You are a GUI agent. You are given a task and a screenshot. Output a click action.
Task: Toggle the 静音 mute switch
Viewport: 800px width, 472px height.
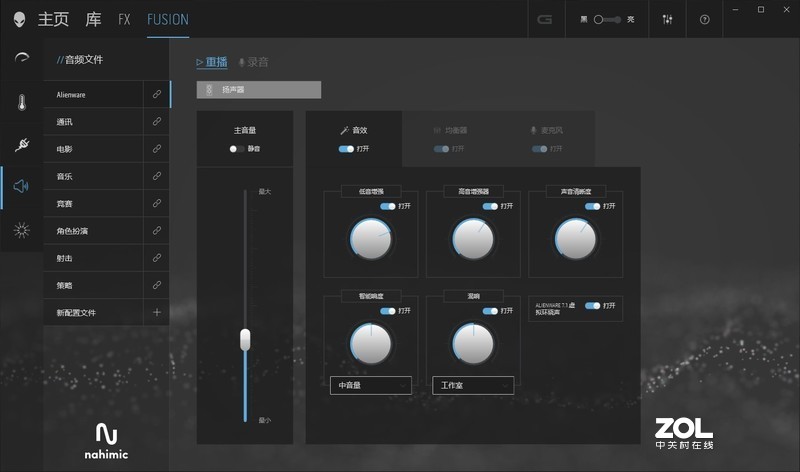pos(236,148)
